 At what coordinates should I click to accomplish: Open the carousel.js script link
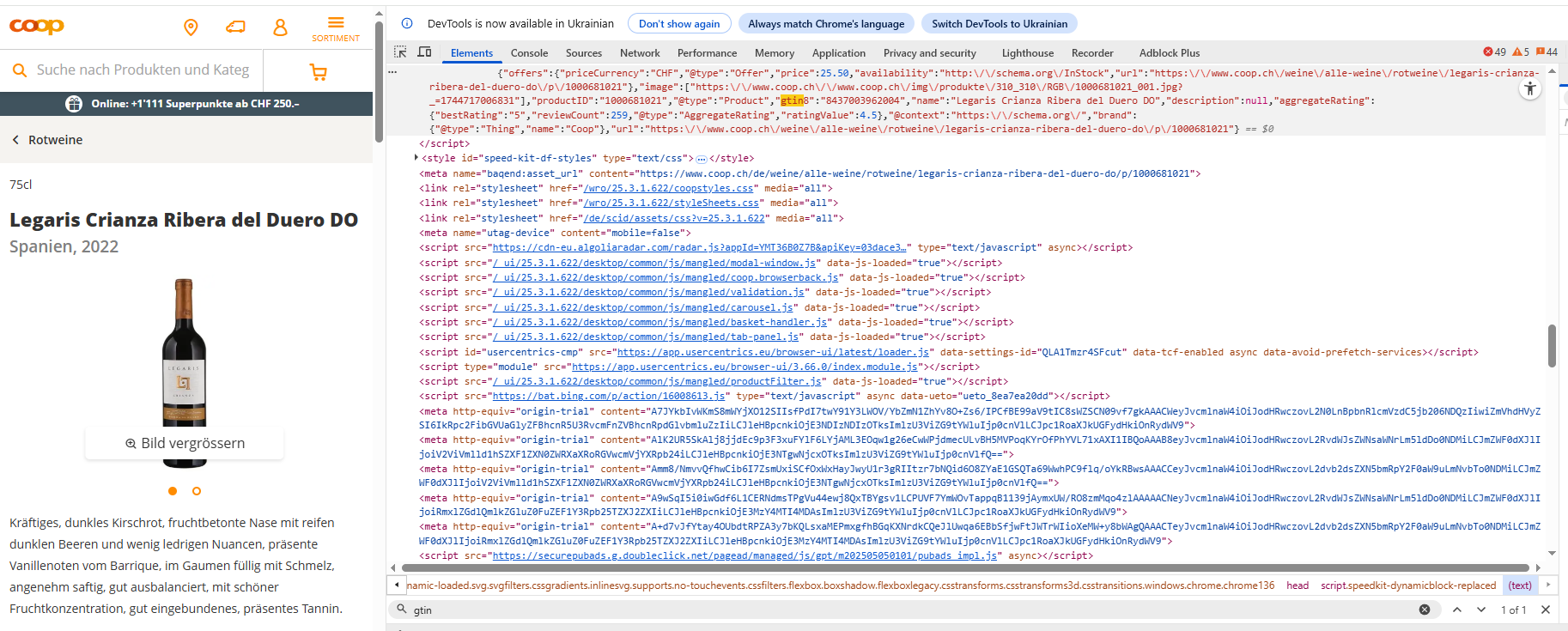[x=643, y=307]
